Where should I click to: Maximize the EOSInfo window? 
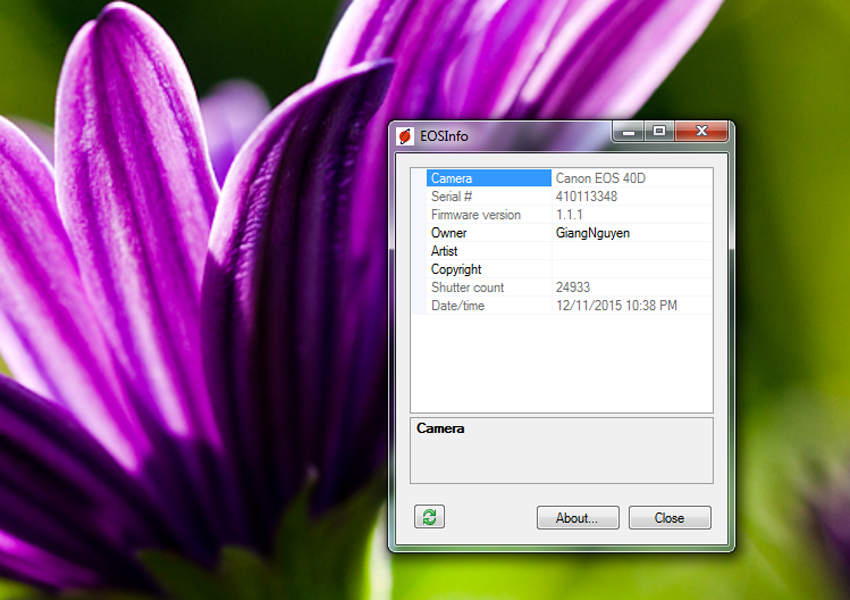click(x=658, y=131)
